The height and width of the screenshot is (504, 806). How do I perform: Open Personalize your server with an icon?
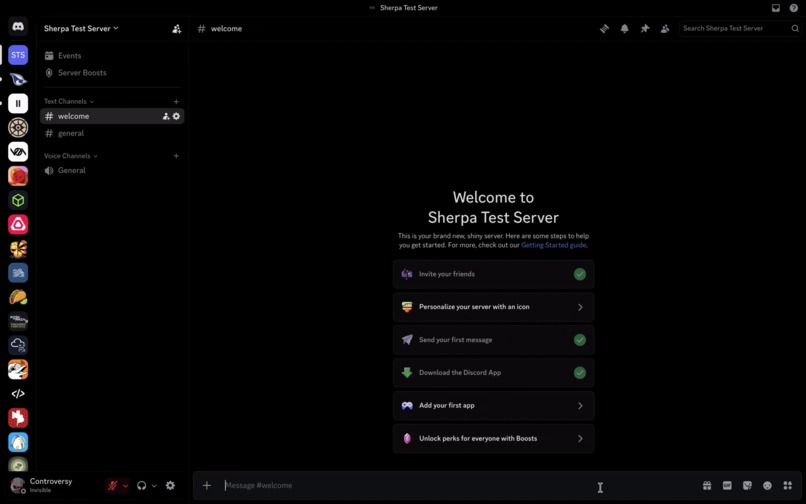[493, 307]
